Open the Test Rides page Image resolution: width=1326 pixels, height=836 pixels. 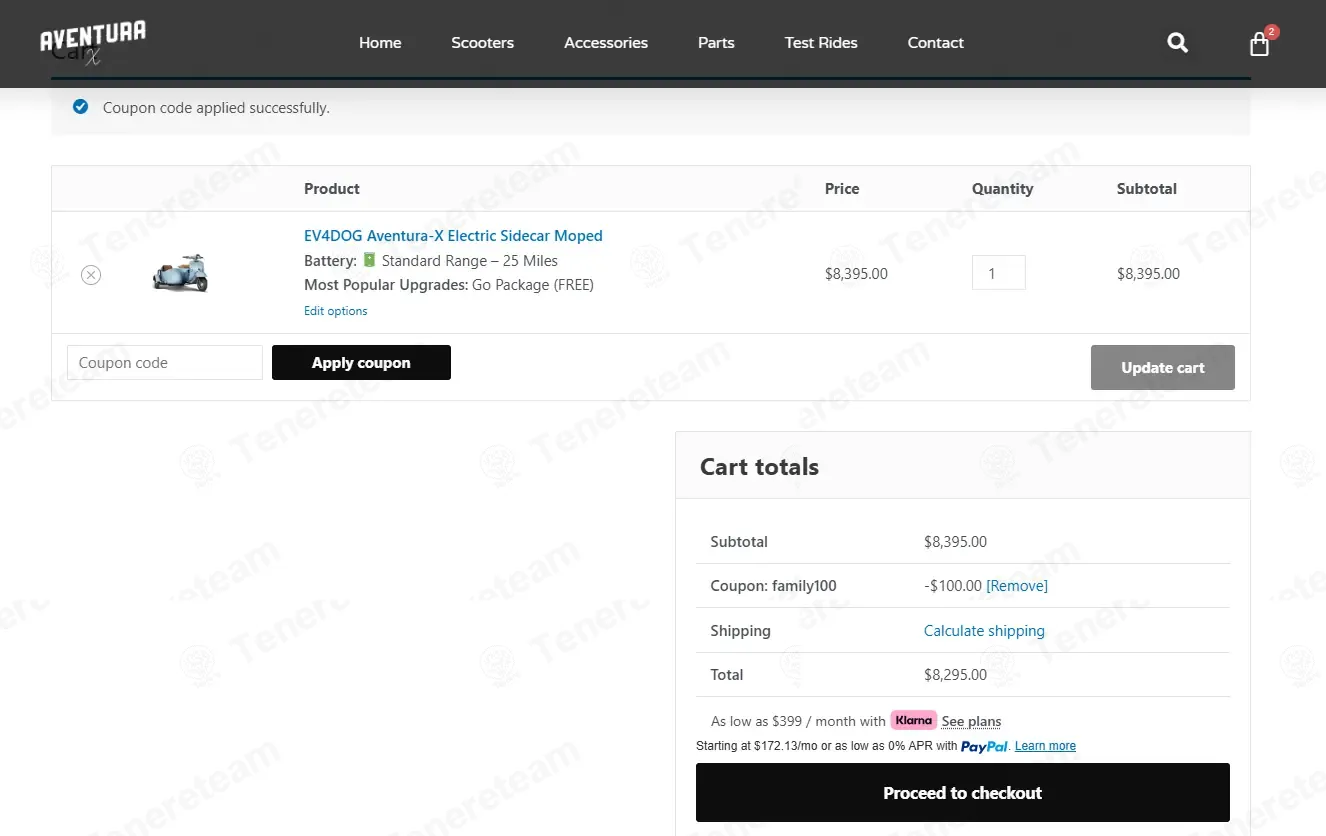click(821, 43)
